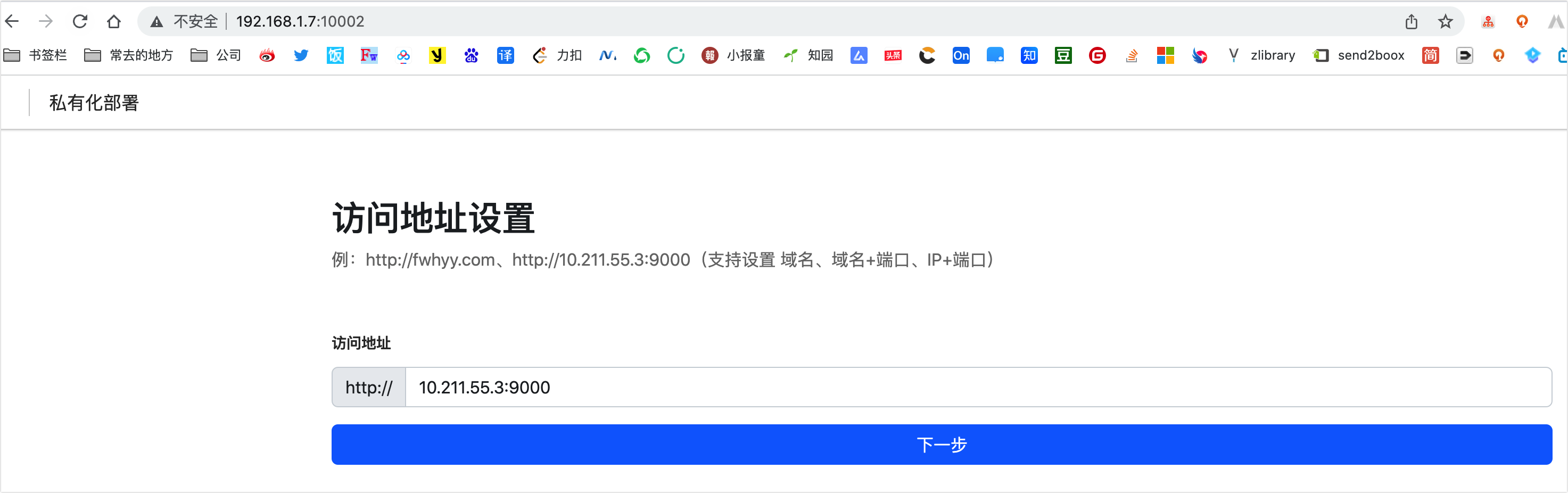Open the 力扣 bookmark
Image resolution: width=1568 pixels, height=493 pixels.
[557, 55]
